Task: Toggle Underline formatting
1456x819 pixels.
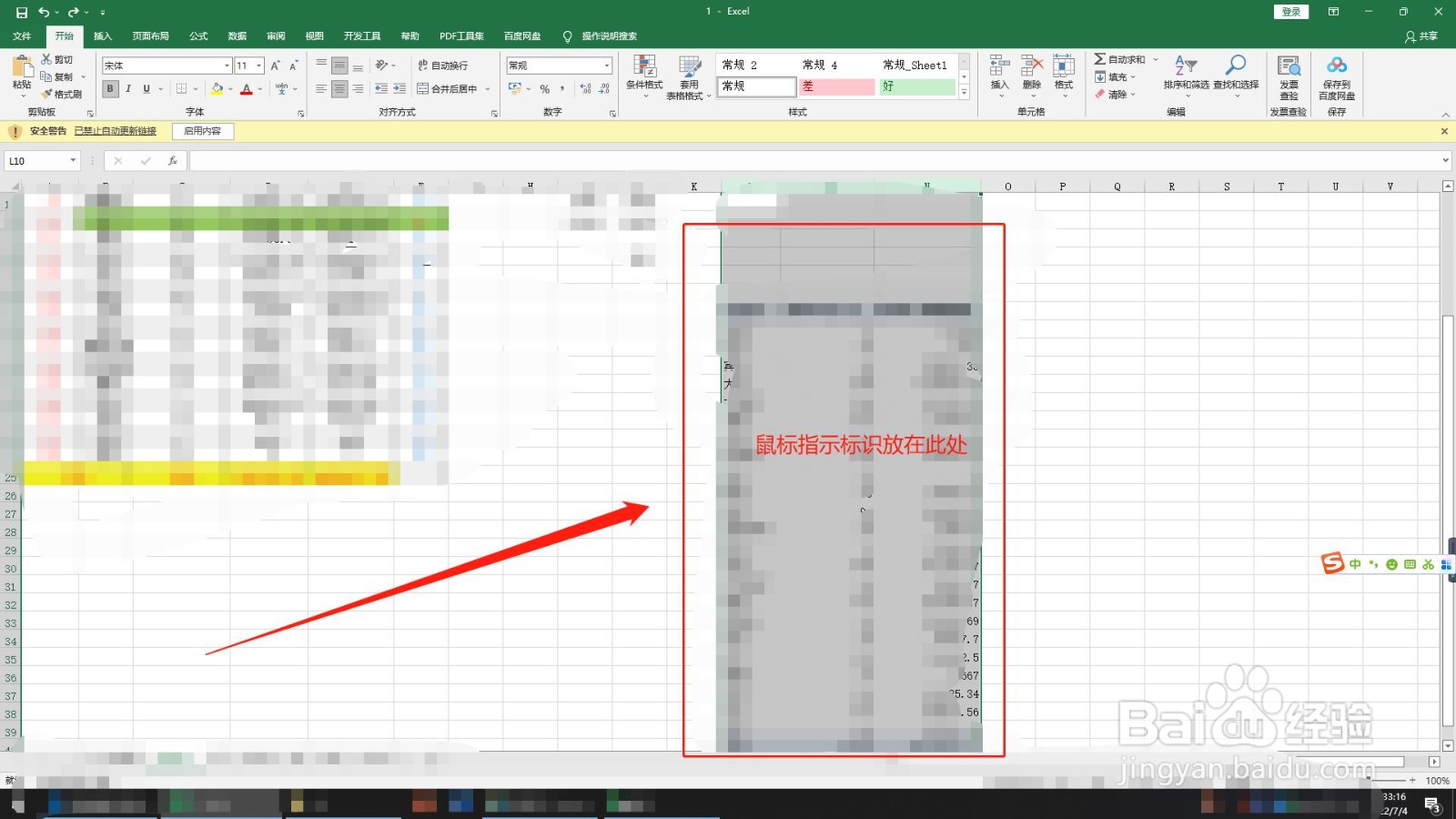Action: [147, 89]
